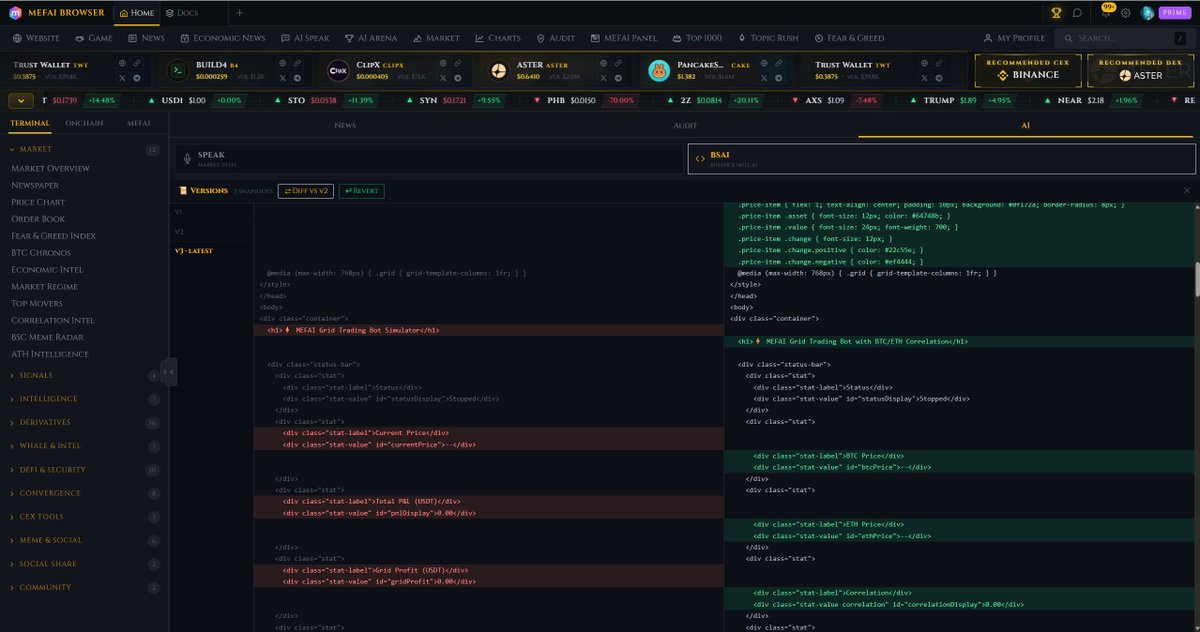Select the Terminal sidebar tab
This screenshot has width=1200, height=632.
(30, 124)
